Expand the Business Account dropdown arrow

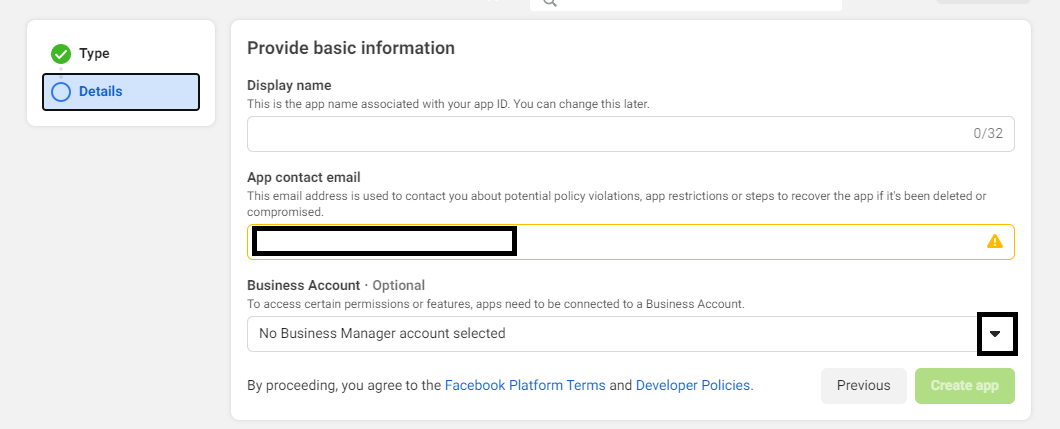click(x=995, y=334)
